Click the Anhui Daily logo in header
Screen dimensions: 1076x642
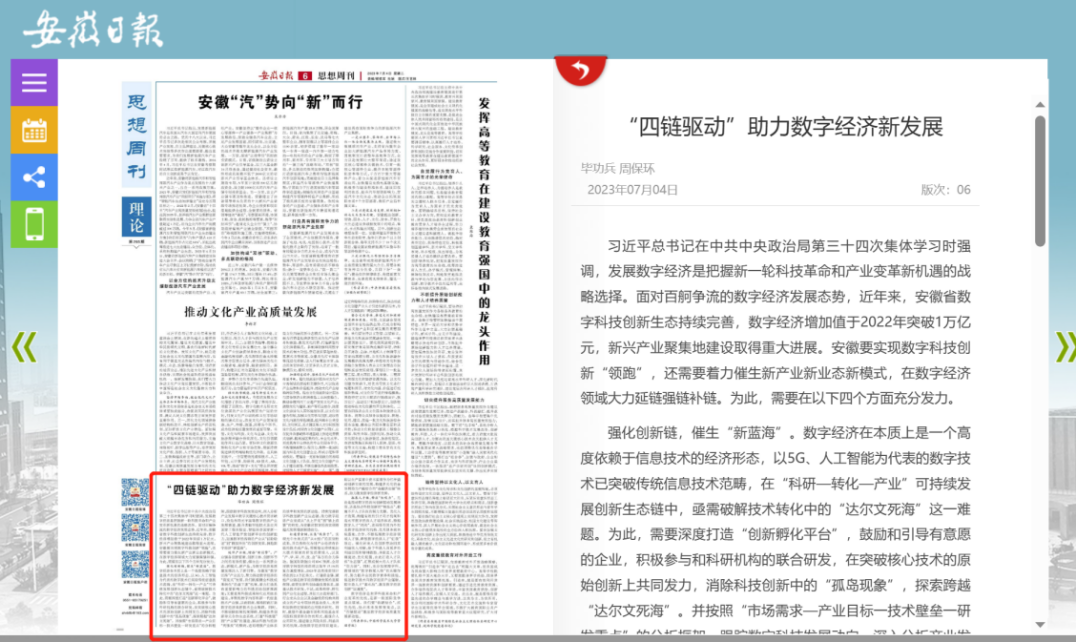click(93, 29)
